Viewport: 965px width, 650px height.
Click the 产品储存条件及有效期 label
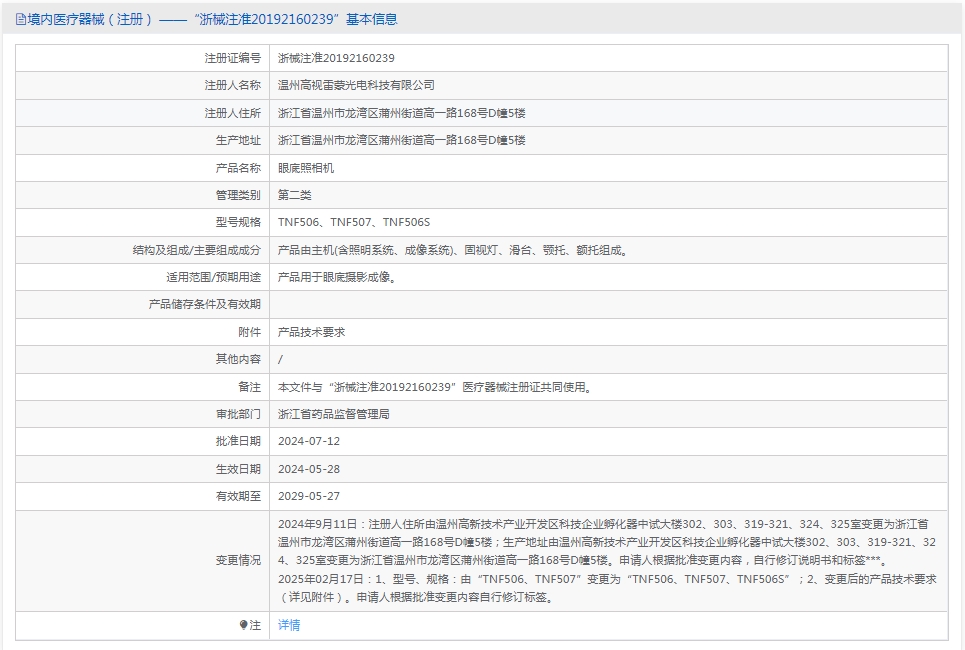[205, 305]
